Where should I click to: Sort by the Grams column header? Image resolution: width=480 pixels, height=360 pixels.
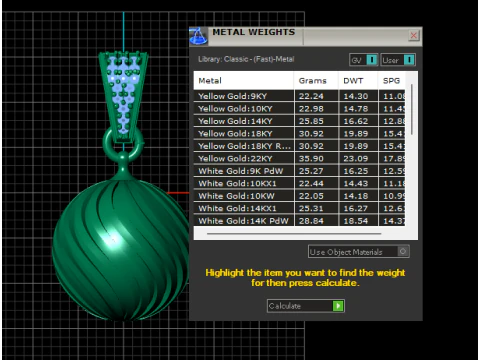point(316,81)
